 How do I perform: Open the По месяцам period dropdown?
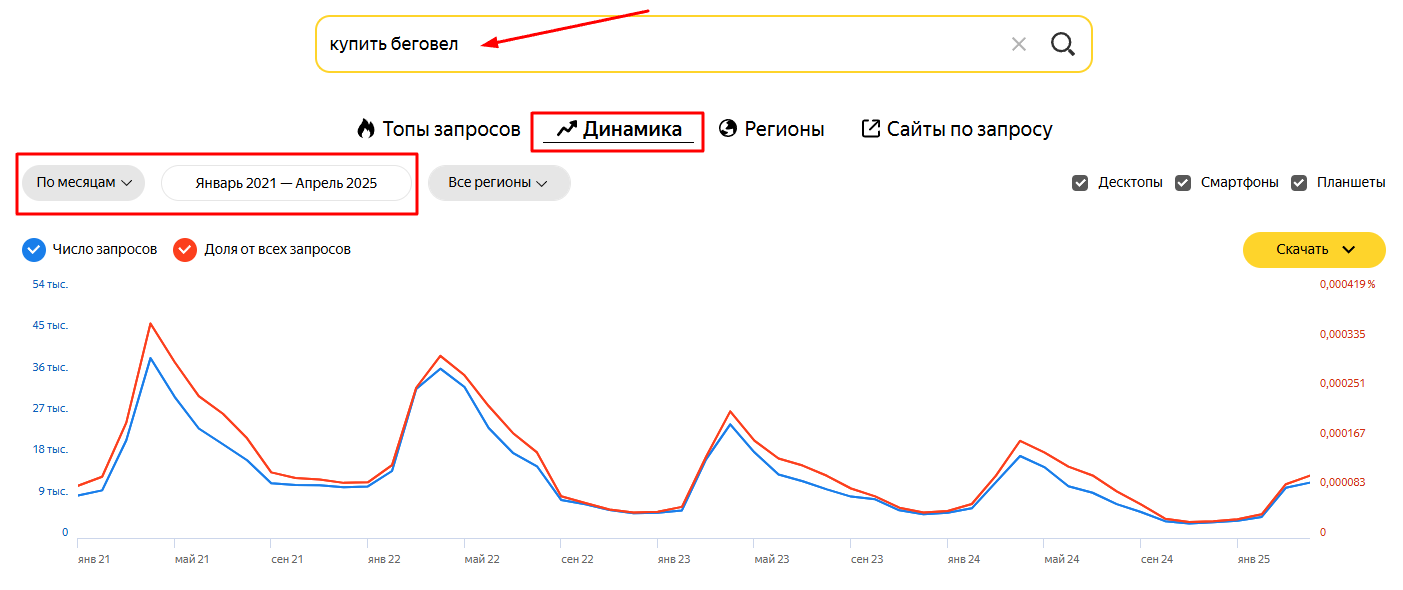pos(84,183)
